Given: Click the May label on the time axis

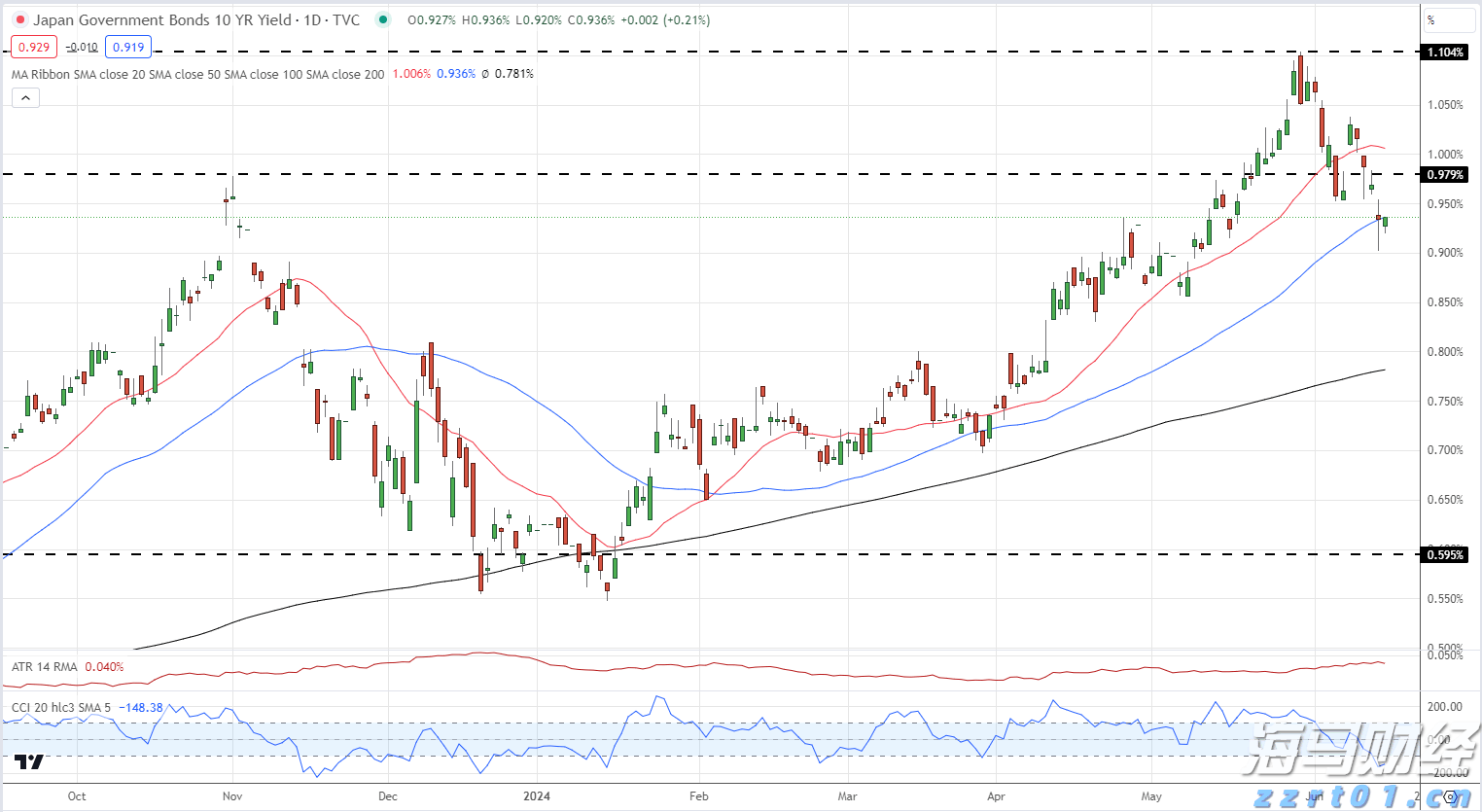Looking at the screenshot, I should click(1151, 796).
